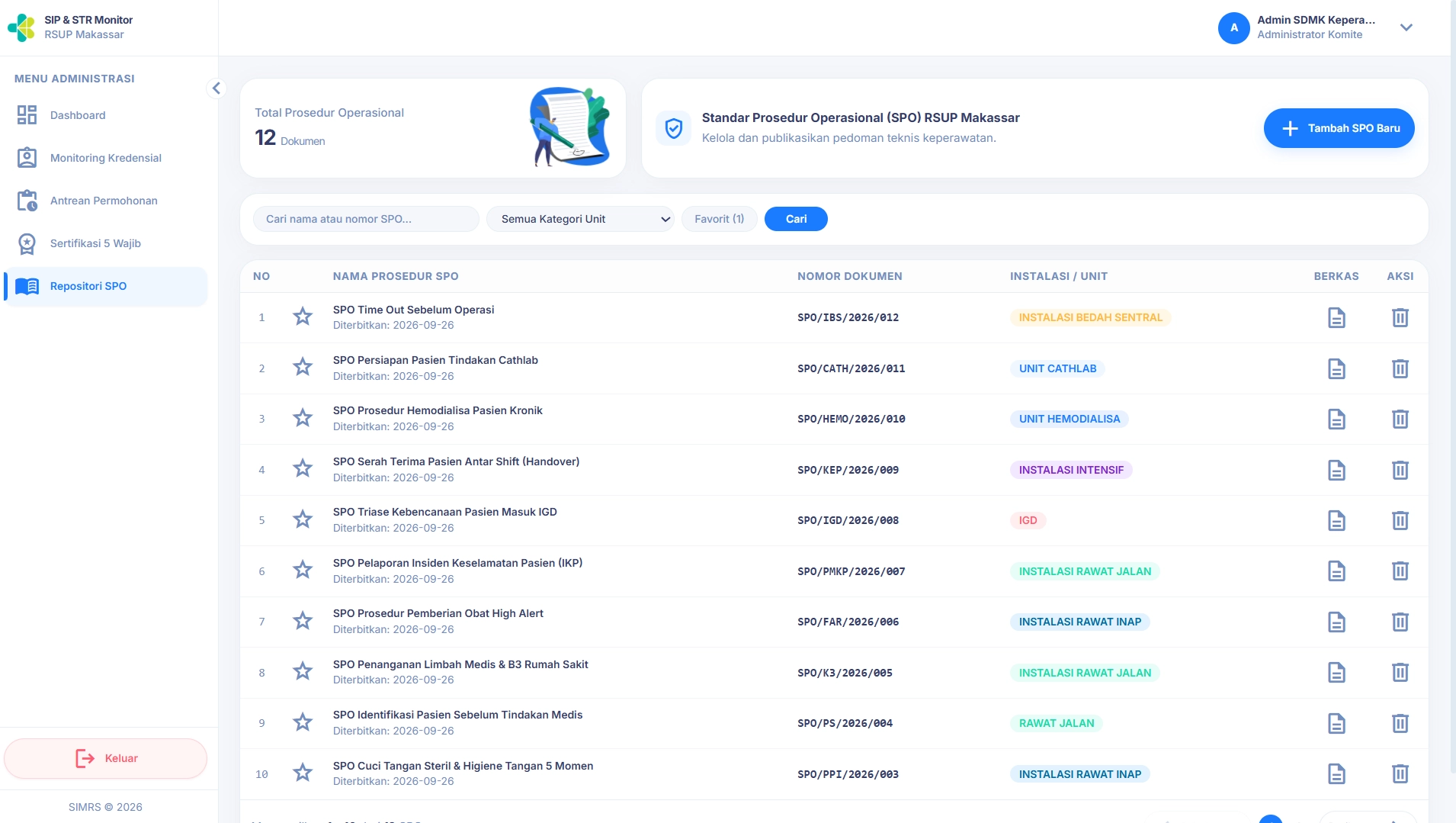The height and width of the screenshot is (823, 1456).
Task: Mark SPO Prosedur Pemberian Obat High Alert favorite
Action: pyautogui.click(x=303, y=620)
